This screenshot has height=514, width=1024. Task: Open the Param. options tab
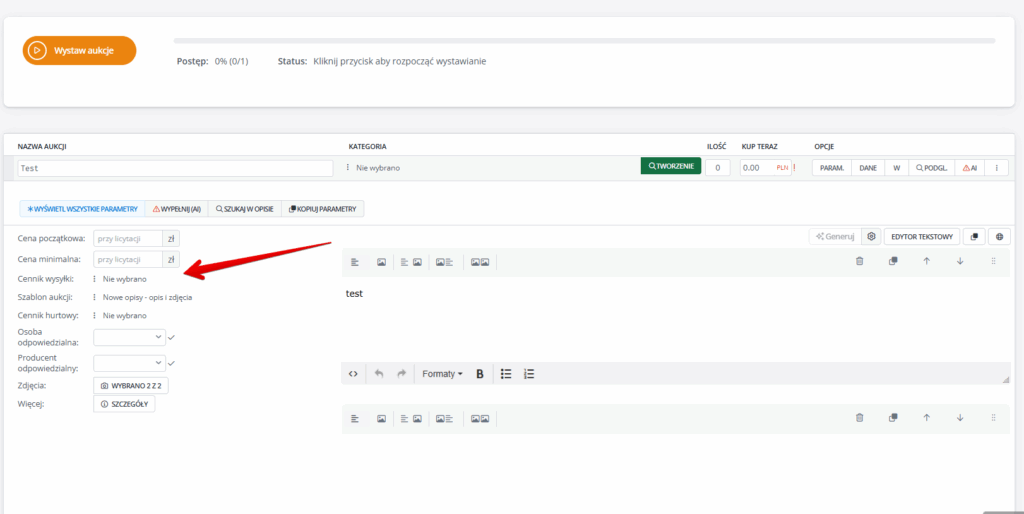point(832,168)
